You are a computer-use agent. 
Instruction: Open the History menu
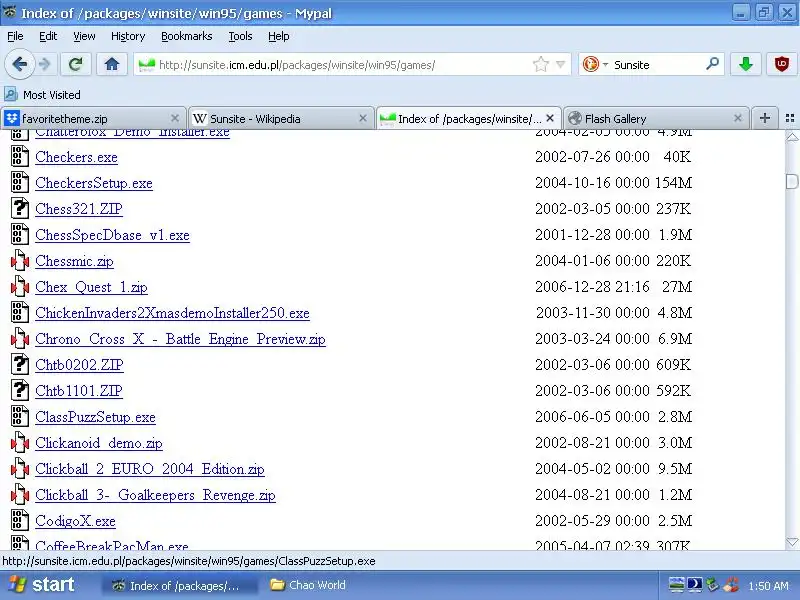[128, 36]
